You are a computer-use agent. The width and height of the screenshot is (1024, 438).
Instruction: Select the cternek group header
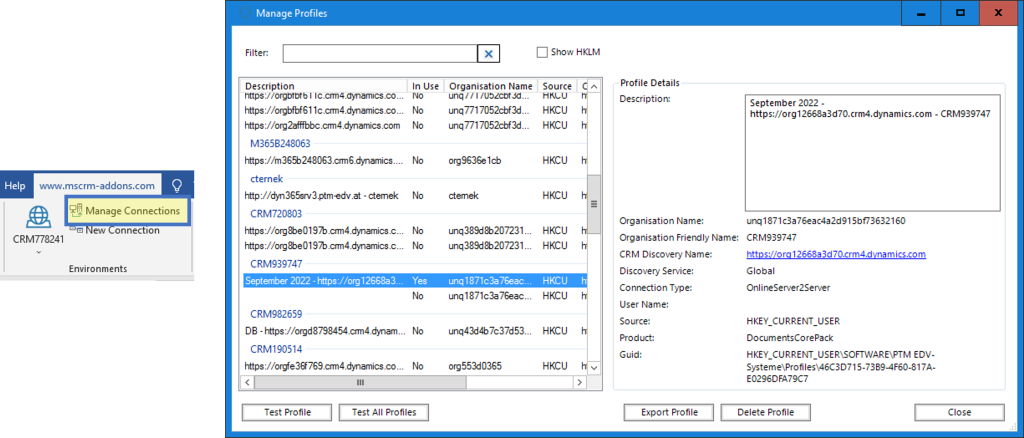(x=266, y=178)
